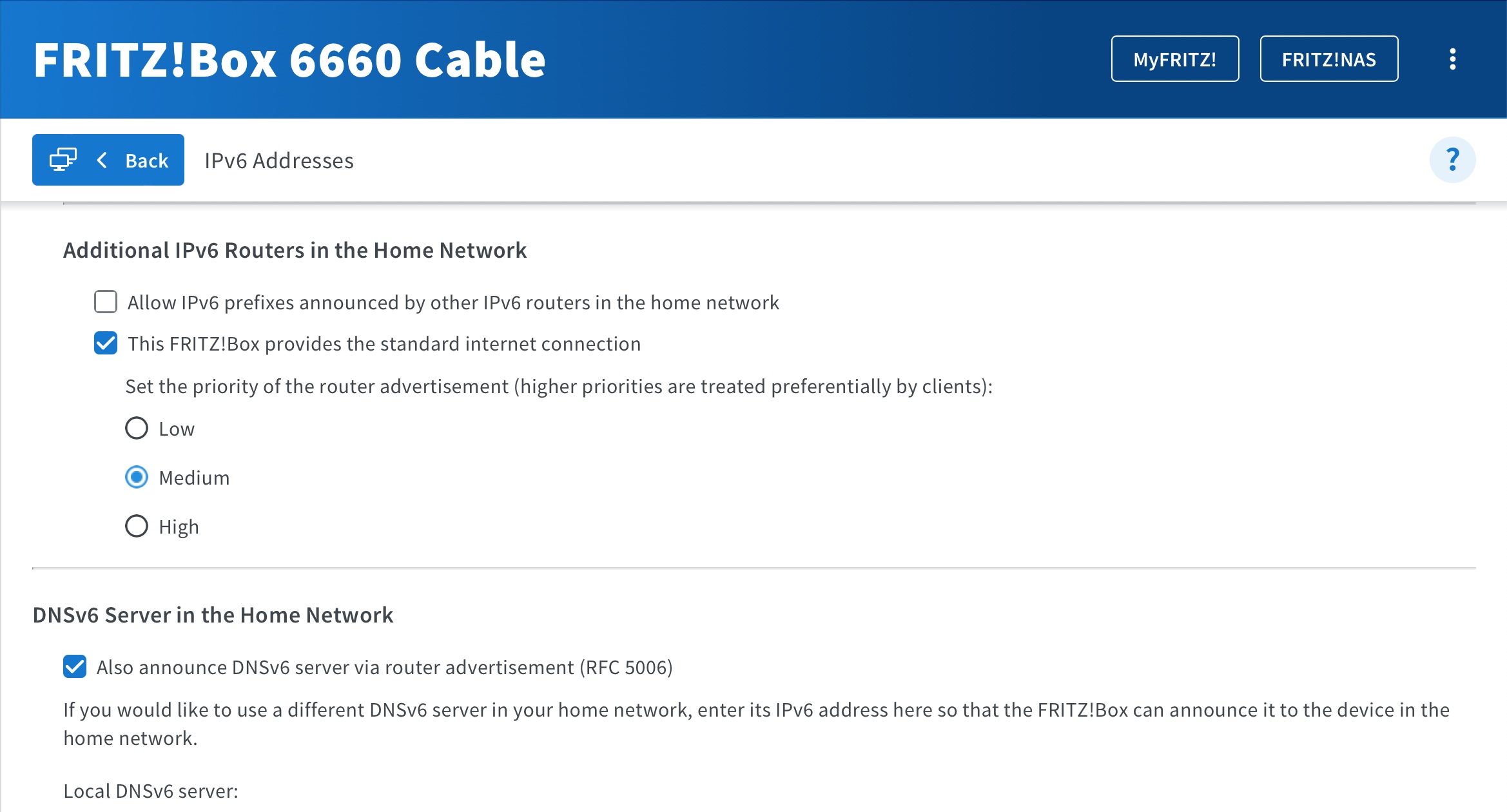
Task: Enable the Allow IPv6 prefixes checkbox
Action: [x=106, y=302]
